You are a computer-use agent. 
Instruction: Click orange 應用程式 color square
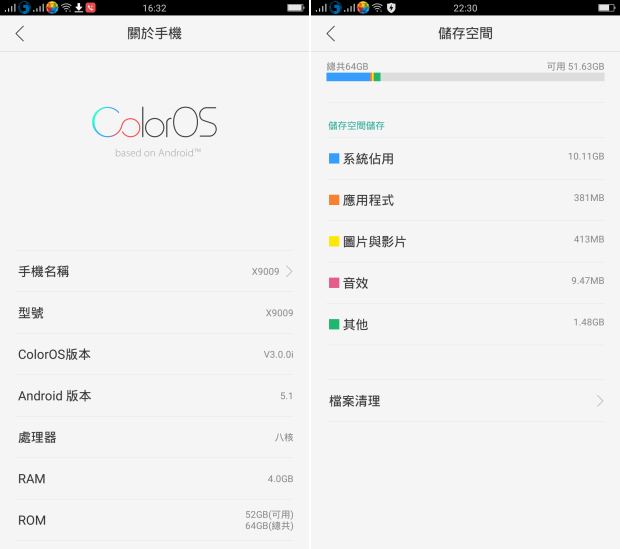coord(334,200)
